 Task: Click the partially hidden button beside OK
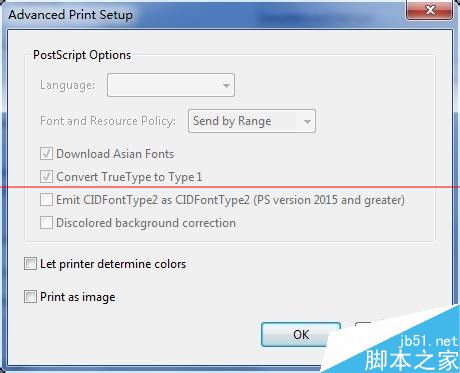[x=363, y=327]
